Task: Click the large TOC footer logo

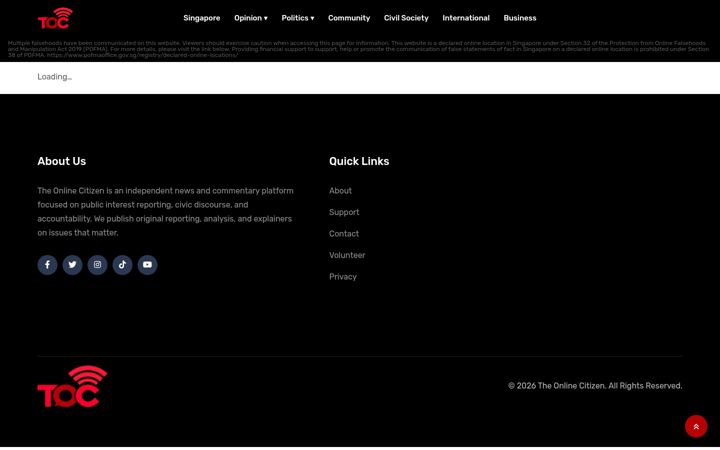Action: tap(73, 387)
